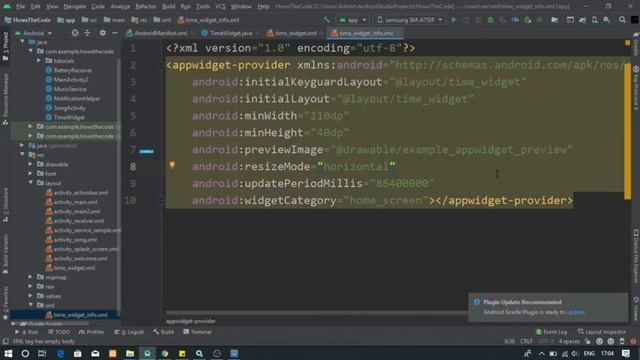Toggle the Favorites side tab

(5, 303)
